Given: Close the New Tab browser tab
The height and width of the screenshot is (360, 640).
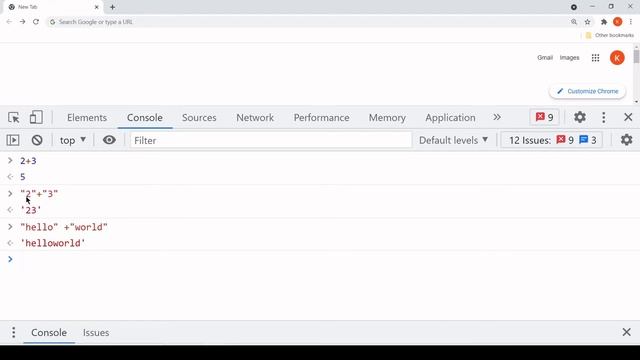Looking at the screenshot, I should (x=97, y=7).
